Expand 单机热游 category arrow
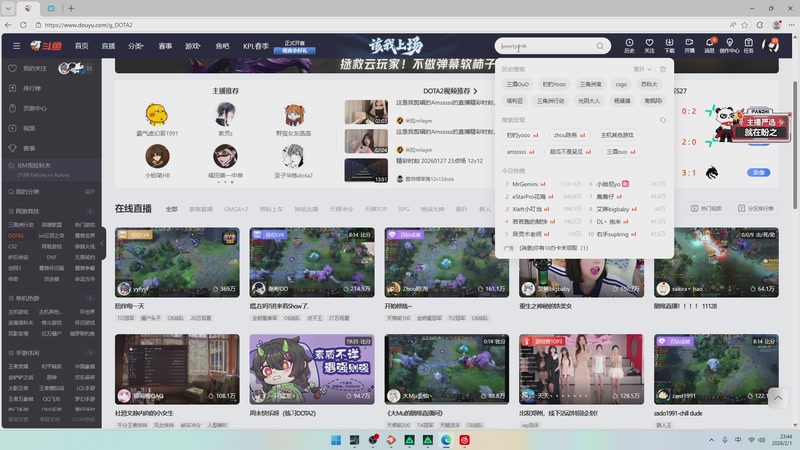The height and width of the screenshot is (450, 800). [x=90, y=298]
